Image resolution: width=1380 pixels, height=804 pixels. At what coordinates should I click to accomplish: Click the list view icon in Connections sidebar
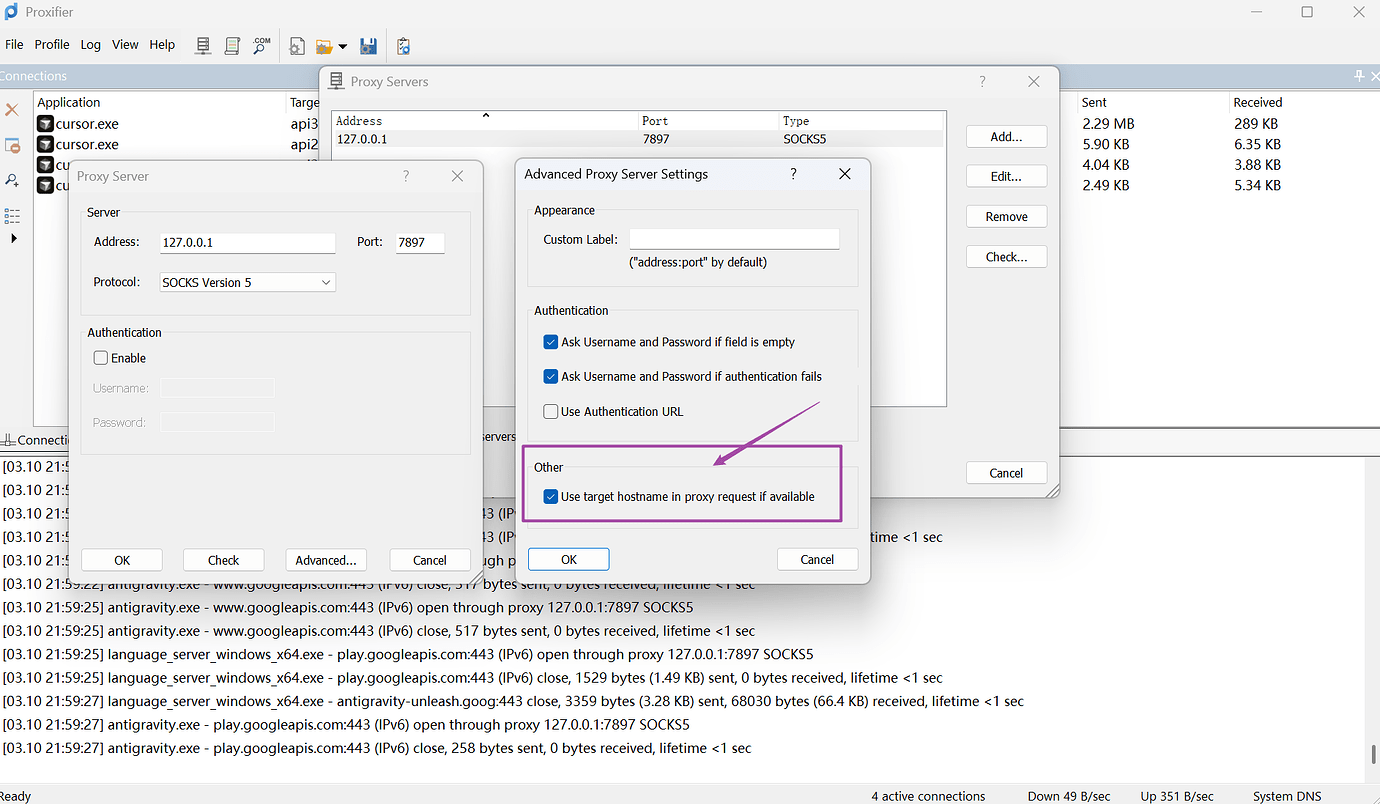(x=12, y=216)
